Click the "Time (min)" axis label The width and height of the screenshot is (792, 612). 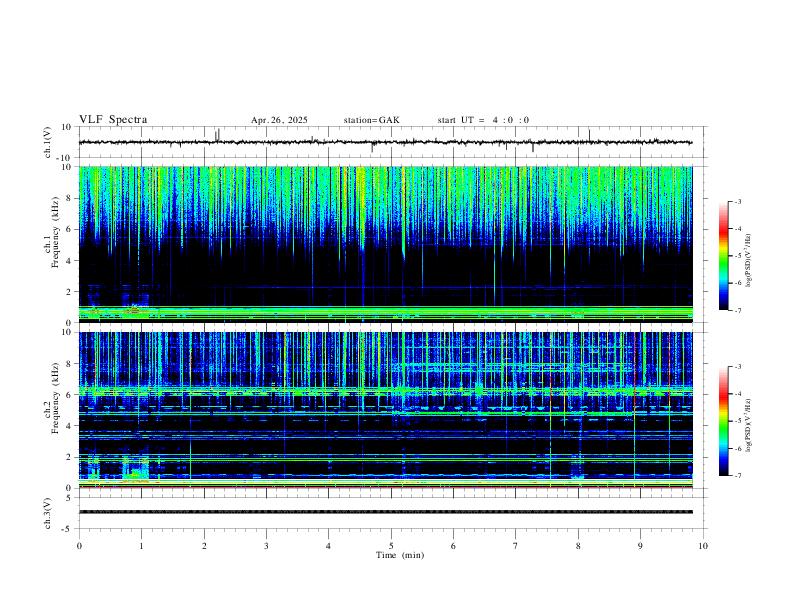tap(400, 555)
